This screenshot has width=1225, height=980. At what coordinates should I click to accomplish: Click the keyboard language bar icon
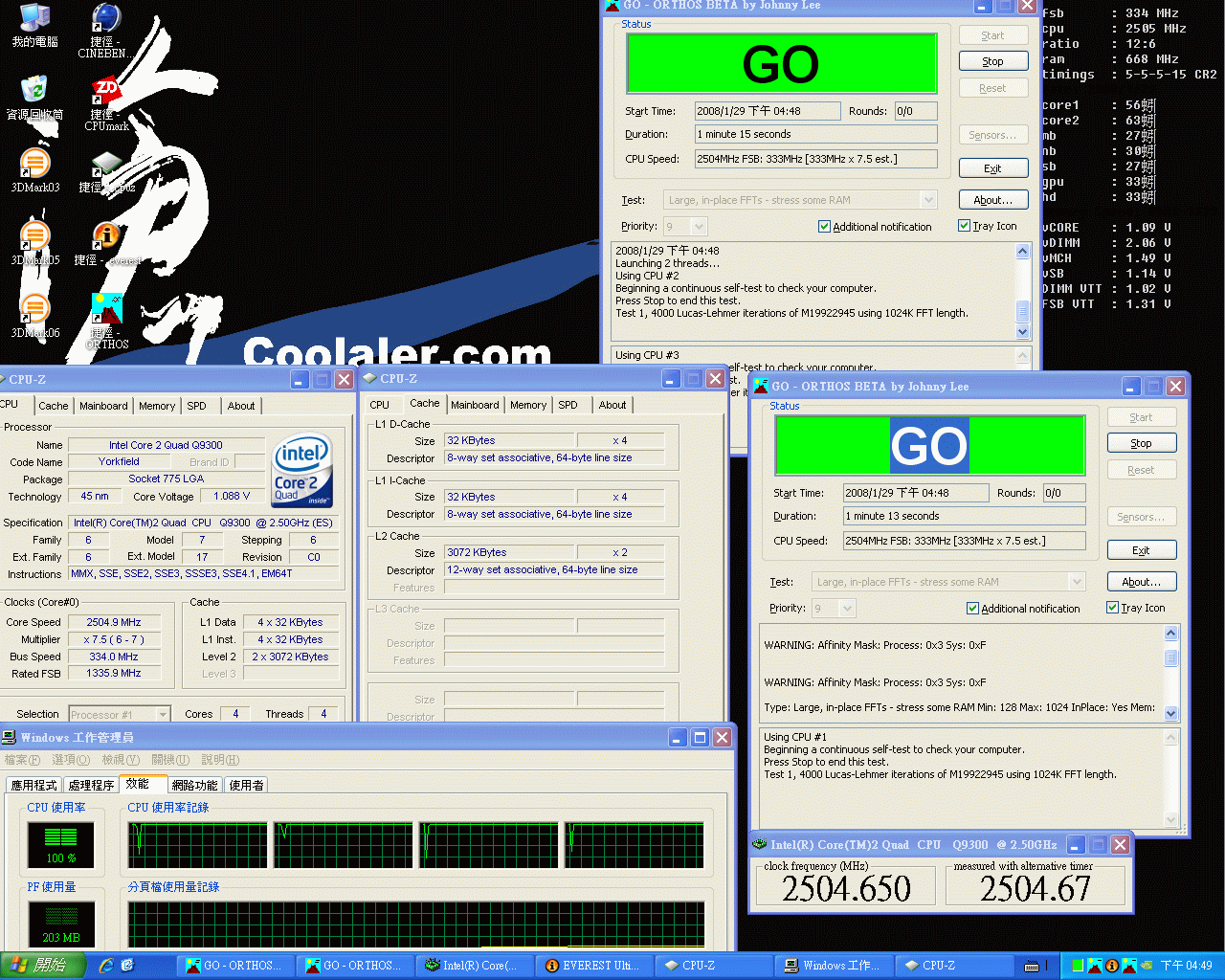click(x=1032, y=966)
